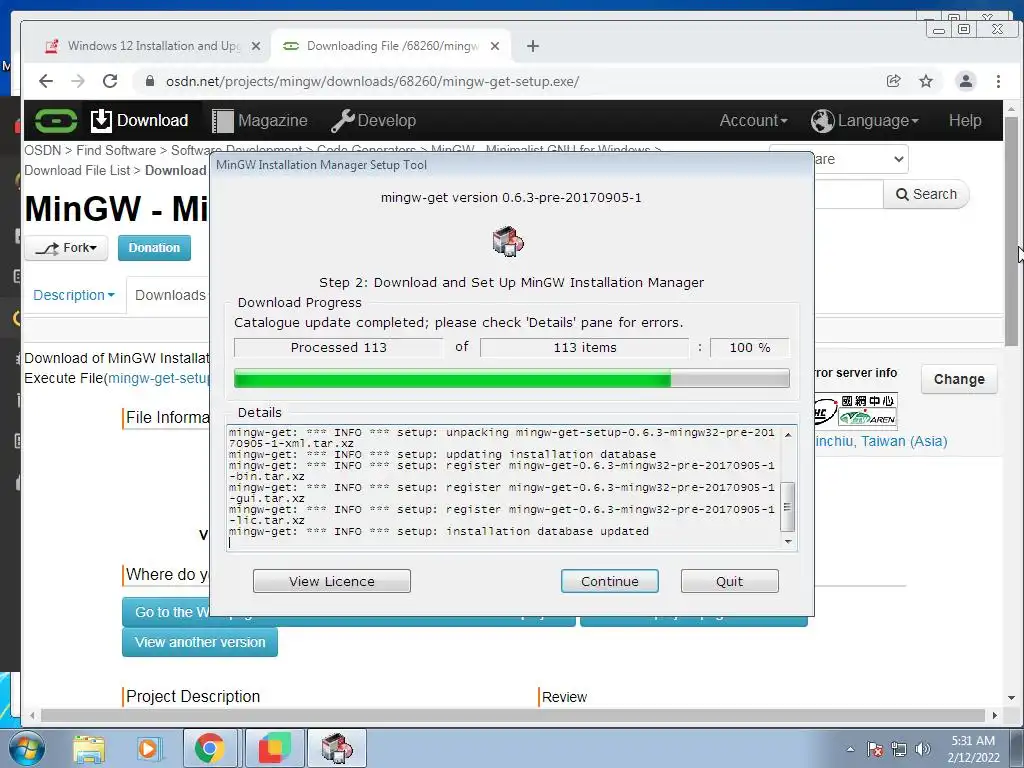Select the Downloads tab on the page
This screenshot has width=1024, height=768.
170,295
